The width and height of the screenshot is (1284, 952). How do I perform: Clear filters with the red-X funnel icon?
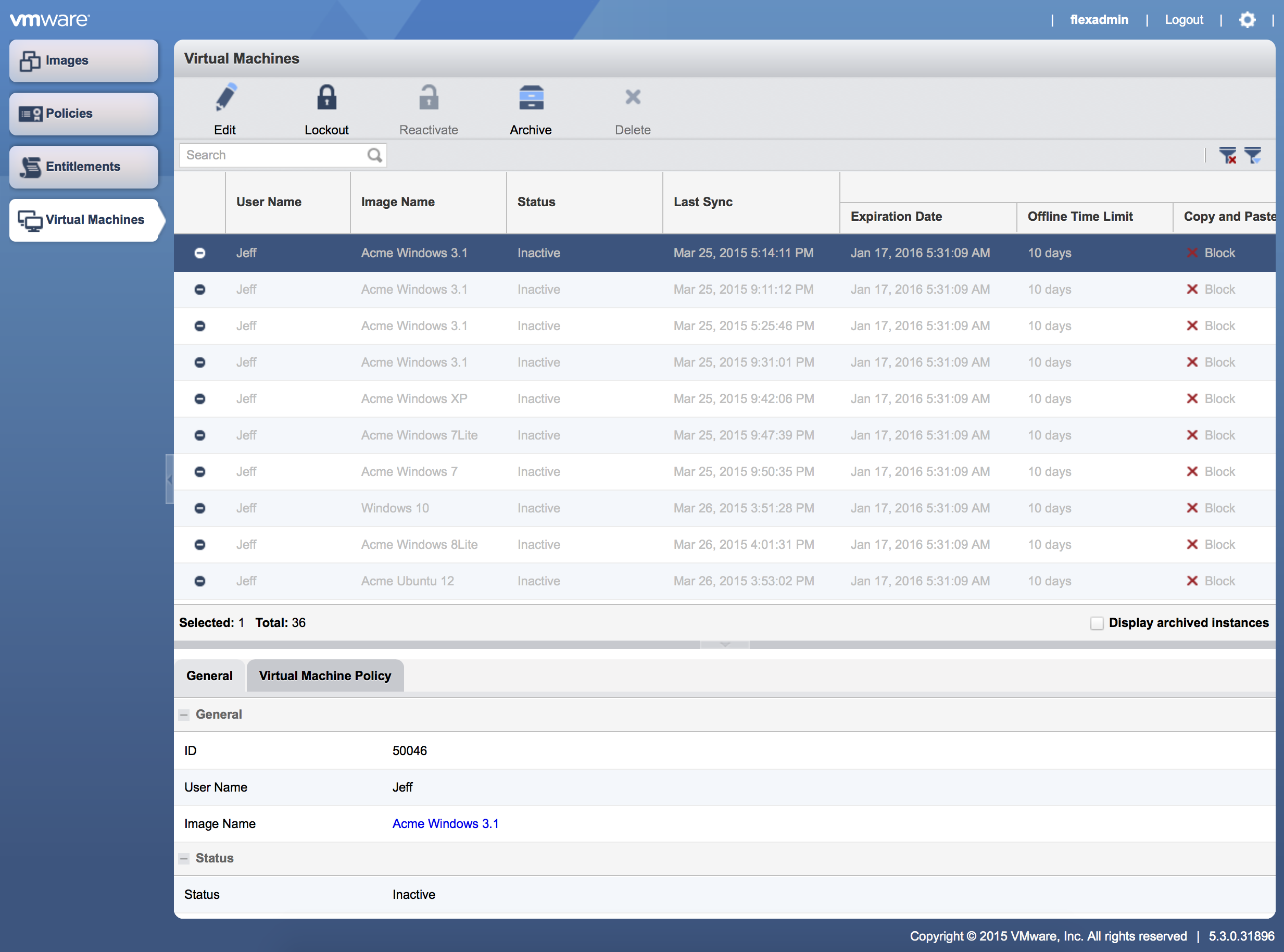pos(1228,155)
